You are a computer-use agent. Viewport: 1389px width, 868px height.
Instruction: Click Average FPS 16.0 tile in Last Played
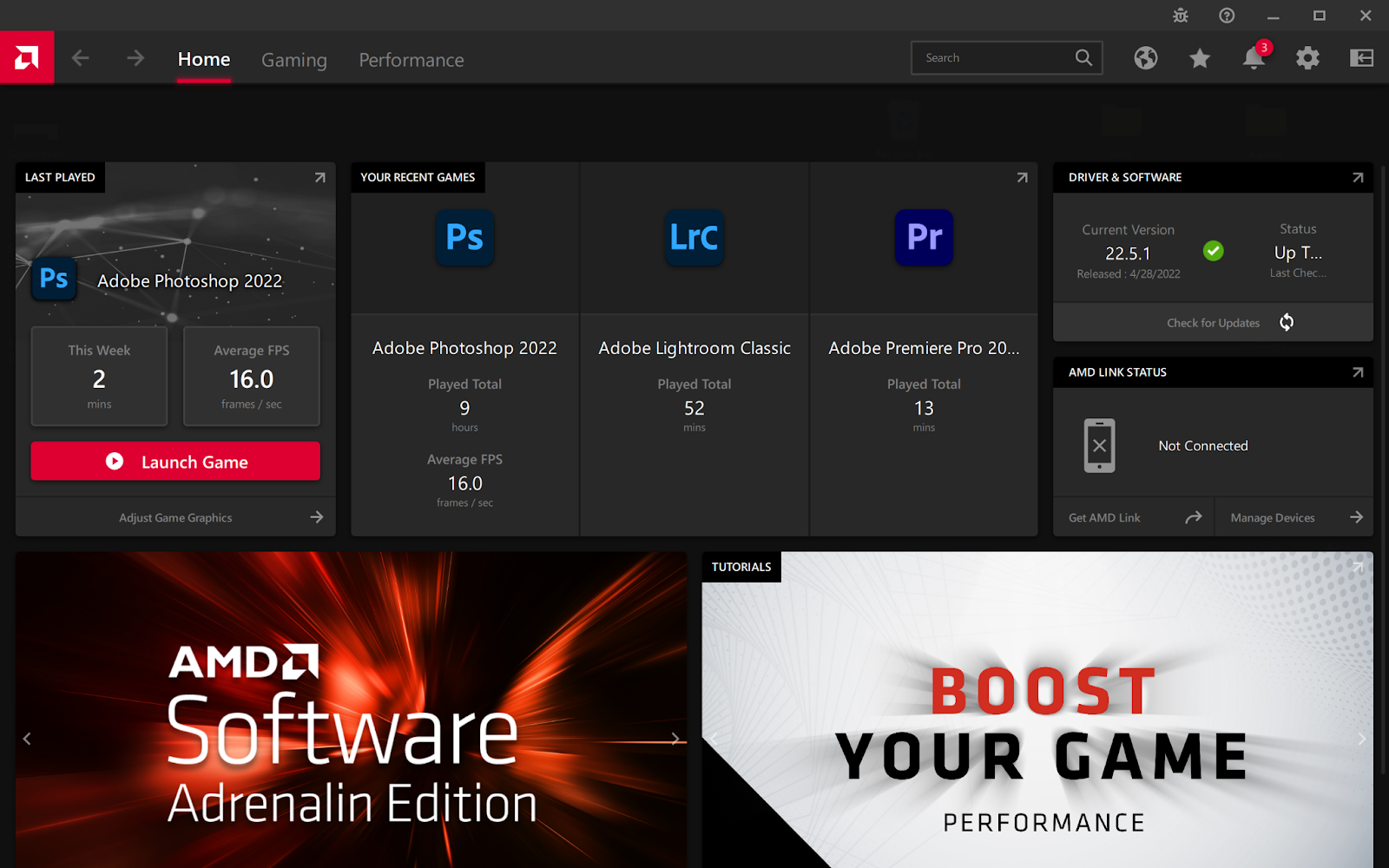[252, 376]
